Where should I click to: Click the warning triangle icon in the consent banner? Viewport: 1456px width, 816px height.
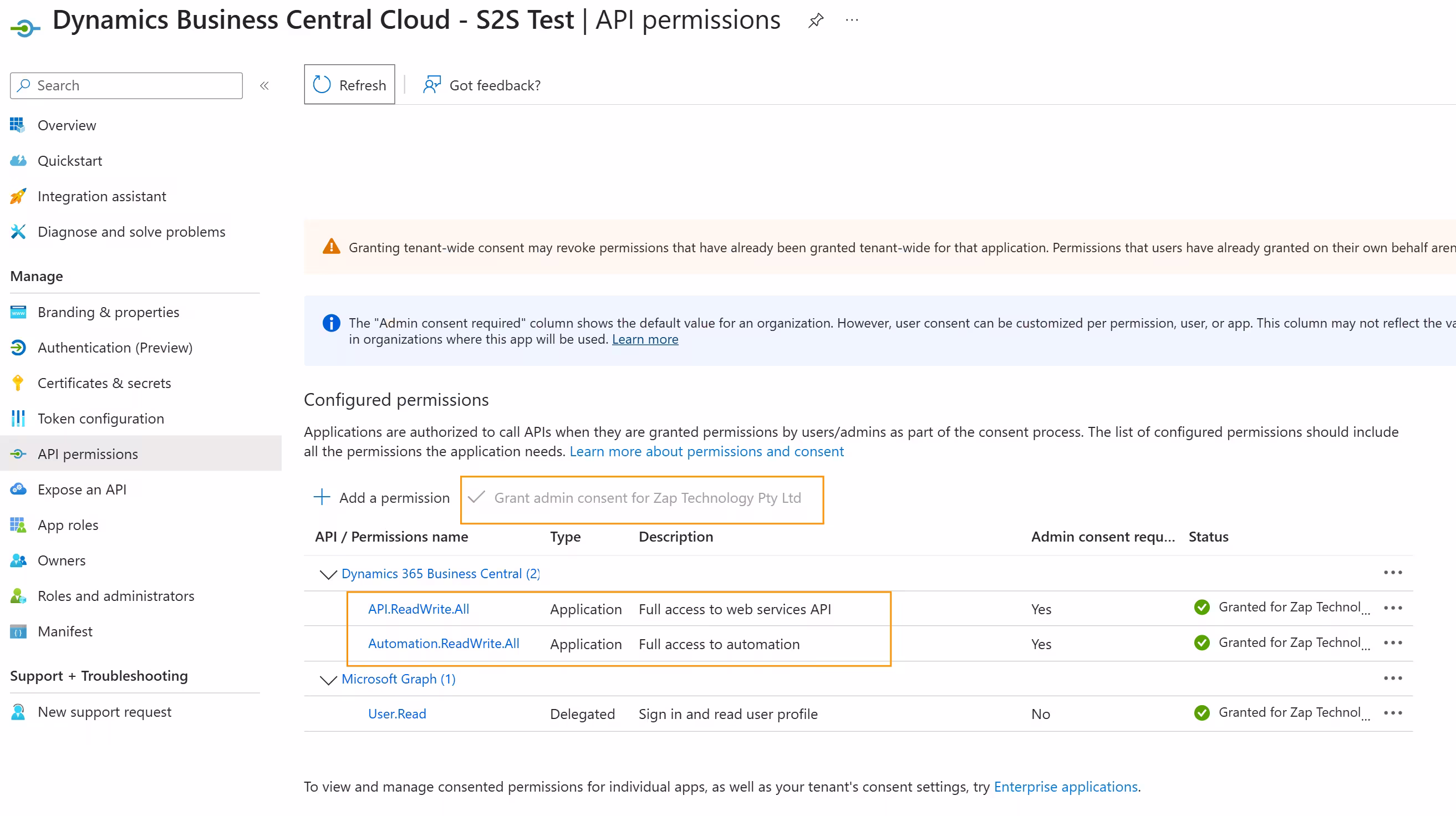331,247
